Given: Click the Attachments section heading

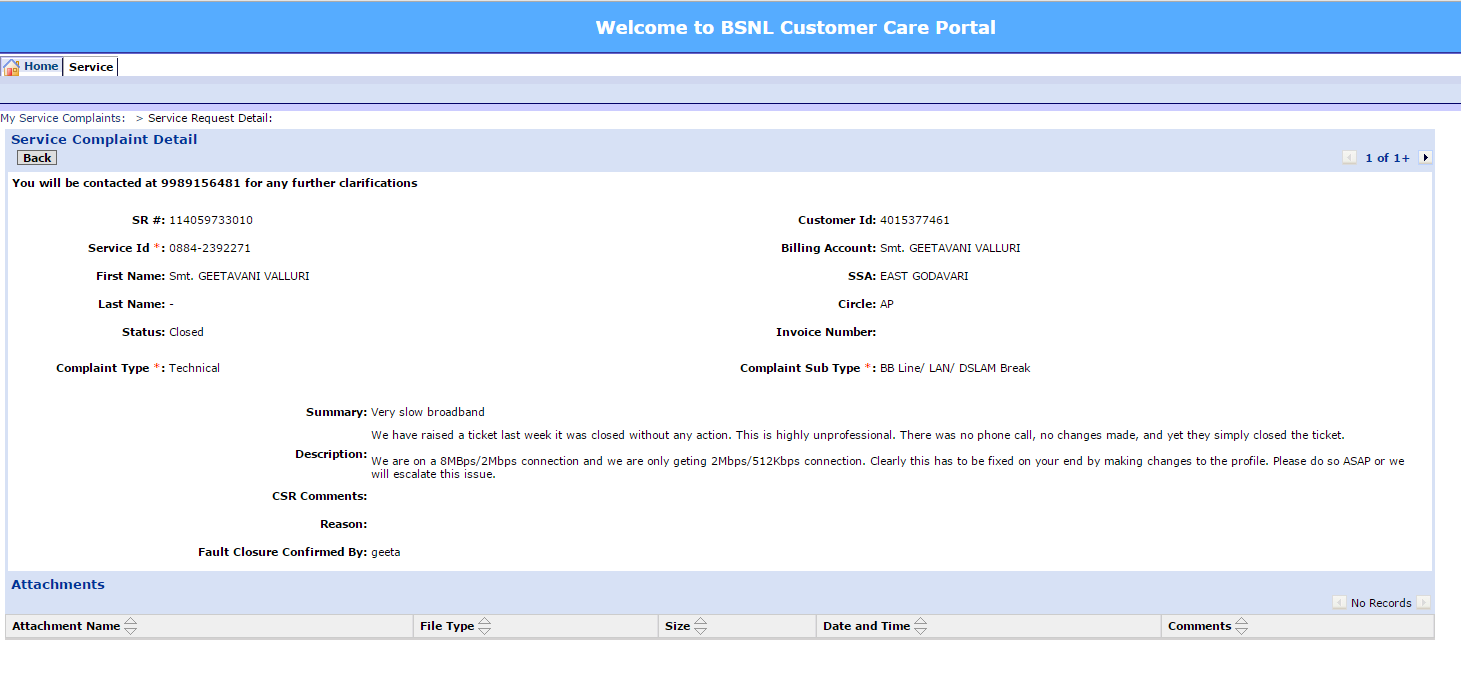Looking at the screenshot, I should [x=58, y=584].
